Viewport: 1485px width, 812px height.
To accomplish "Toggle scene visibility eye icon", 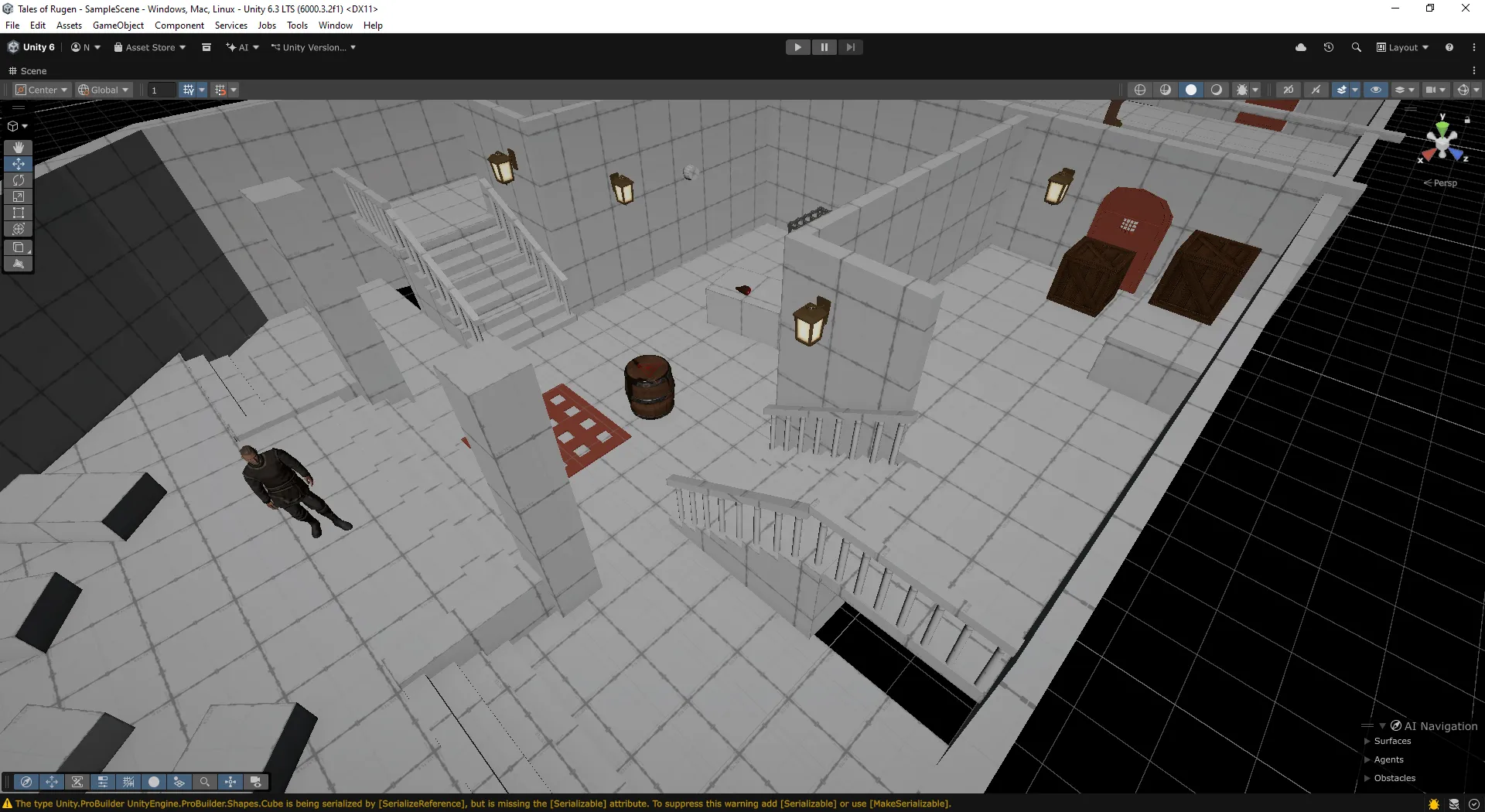I will [1376, 90].
